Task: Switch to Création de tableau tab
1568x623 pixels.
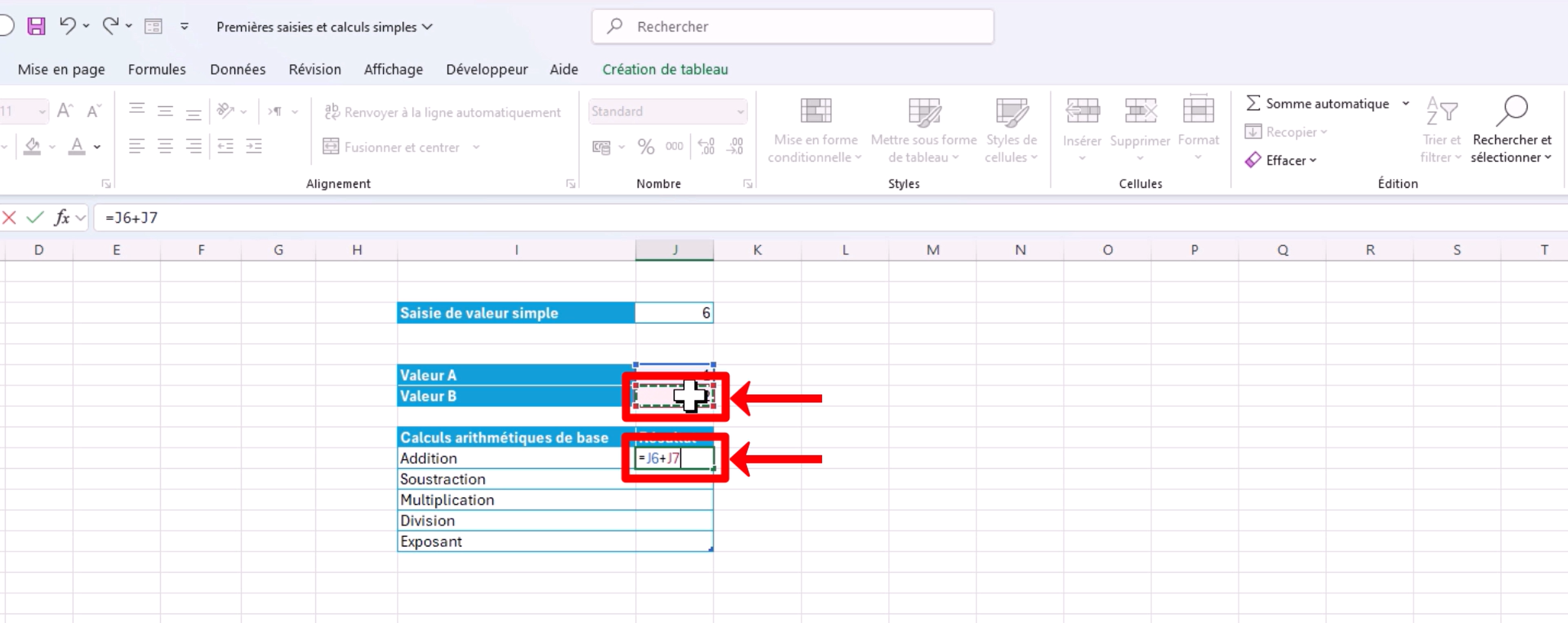Action: point(665,69)
